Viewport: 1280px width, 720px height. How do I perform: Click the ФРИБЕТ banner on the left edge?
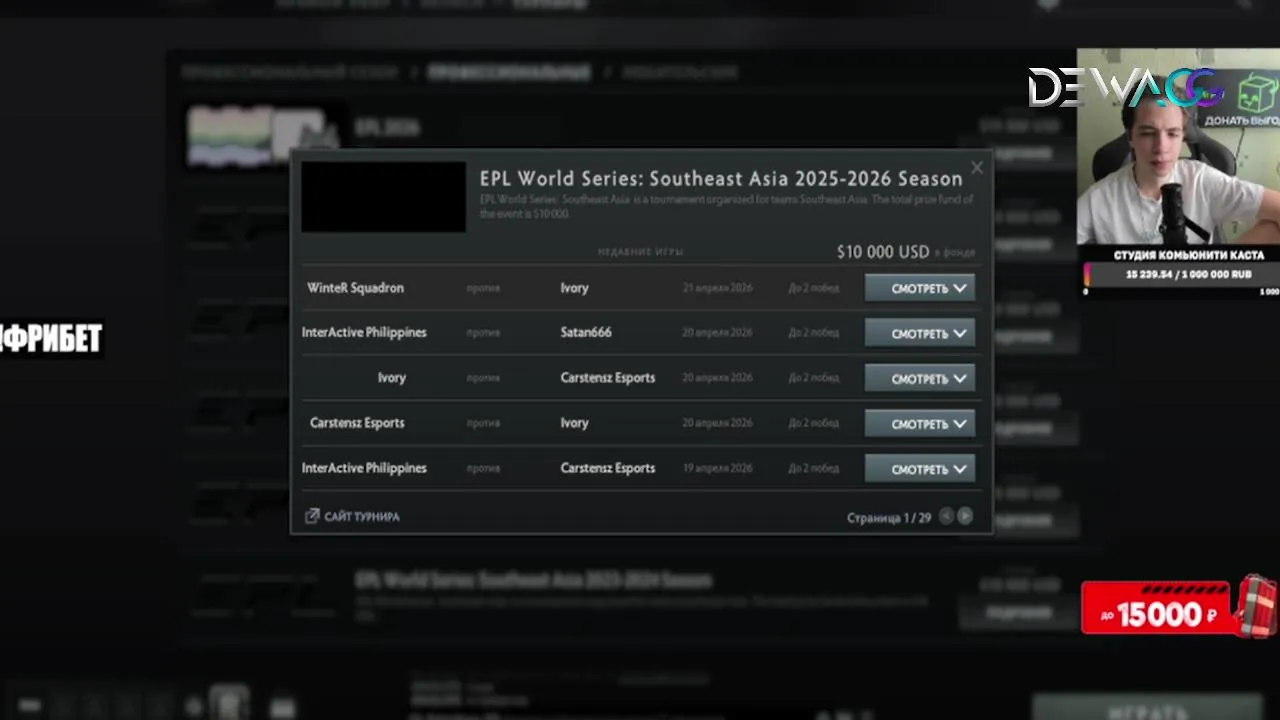[51, 339]
